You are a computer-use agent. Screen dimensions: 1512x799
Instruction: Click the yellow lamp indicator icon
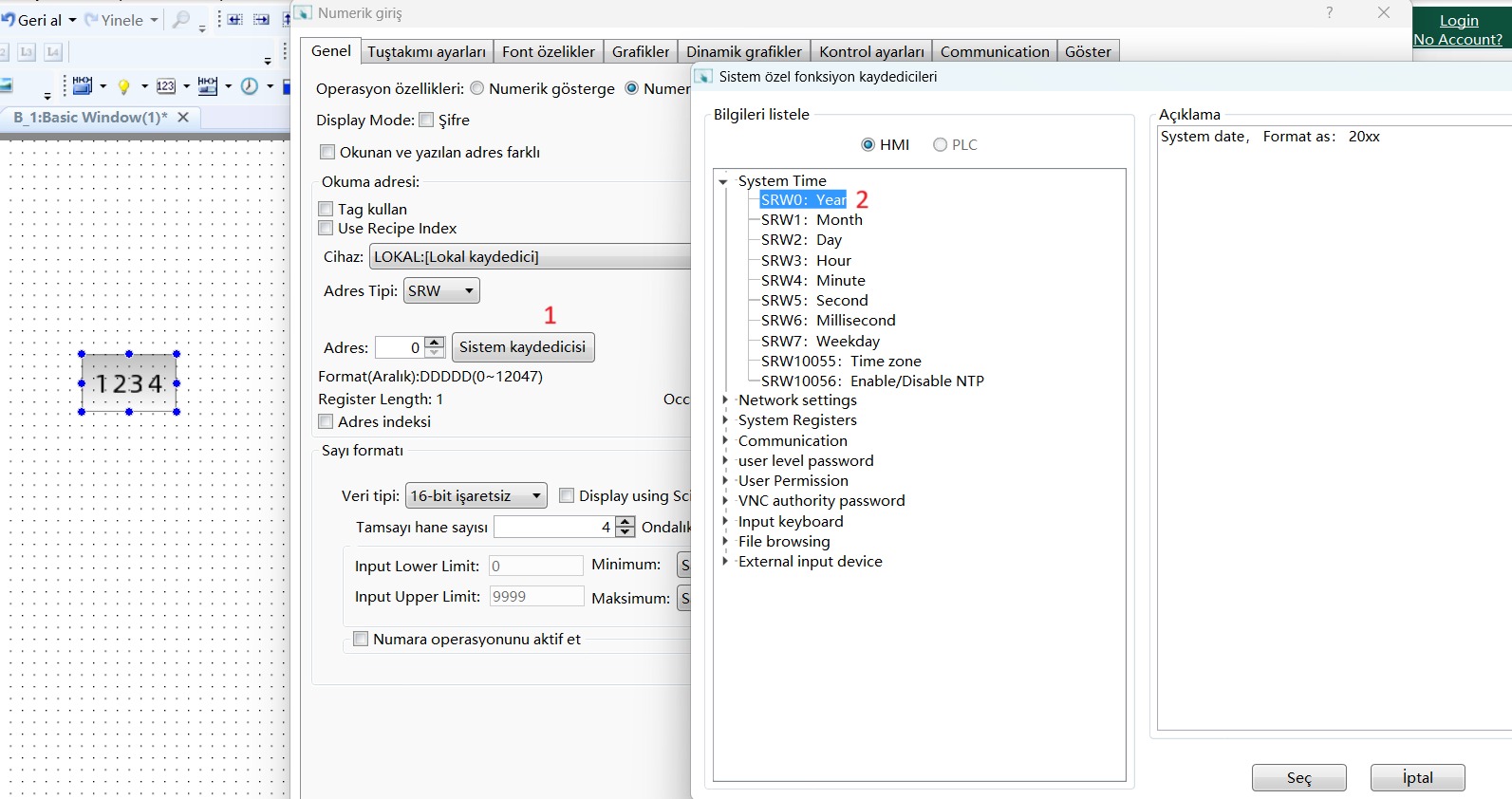(x=123, y=86)
